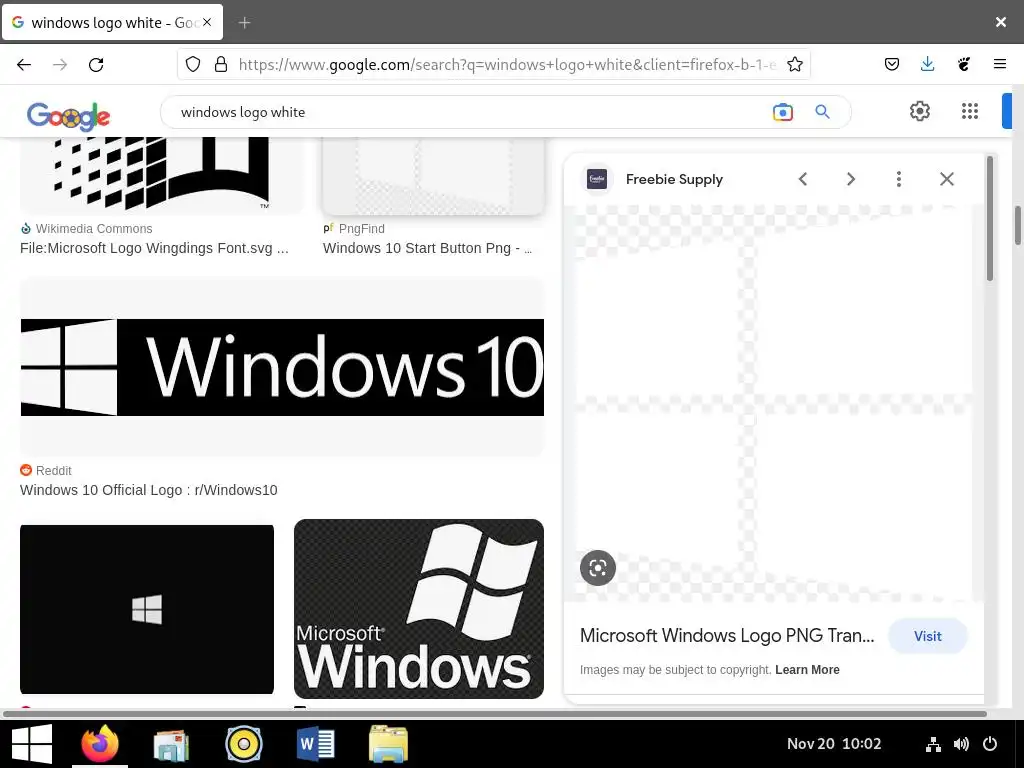The image size is (1024, 768).
Task: Open the Windows 10 banner image
Action: tap(282, 367)
